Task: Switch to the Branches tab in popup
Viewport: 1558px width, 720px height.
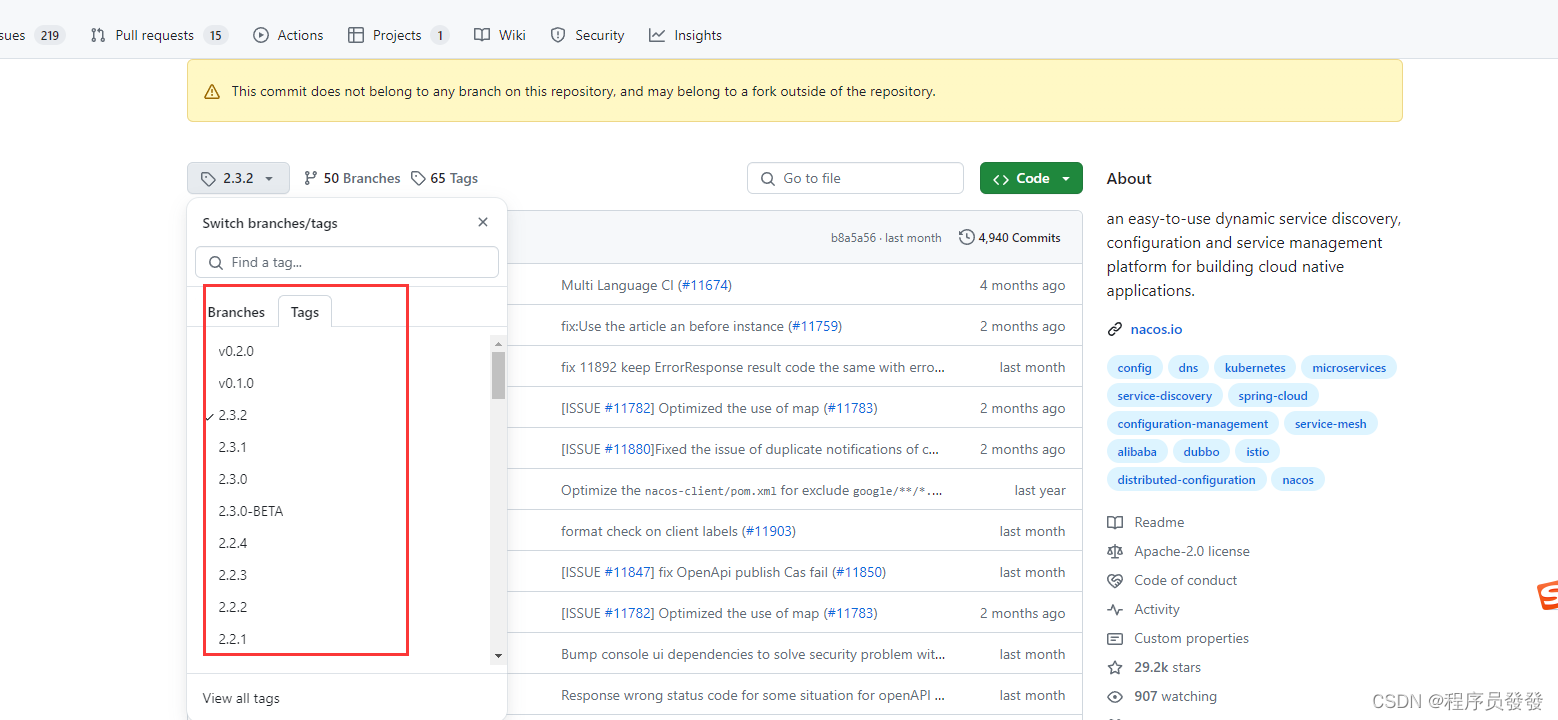Action: (x=236, y=312)
